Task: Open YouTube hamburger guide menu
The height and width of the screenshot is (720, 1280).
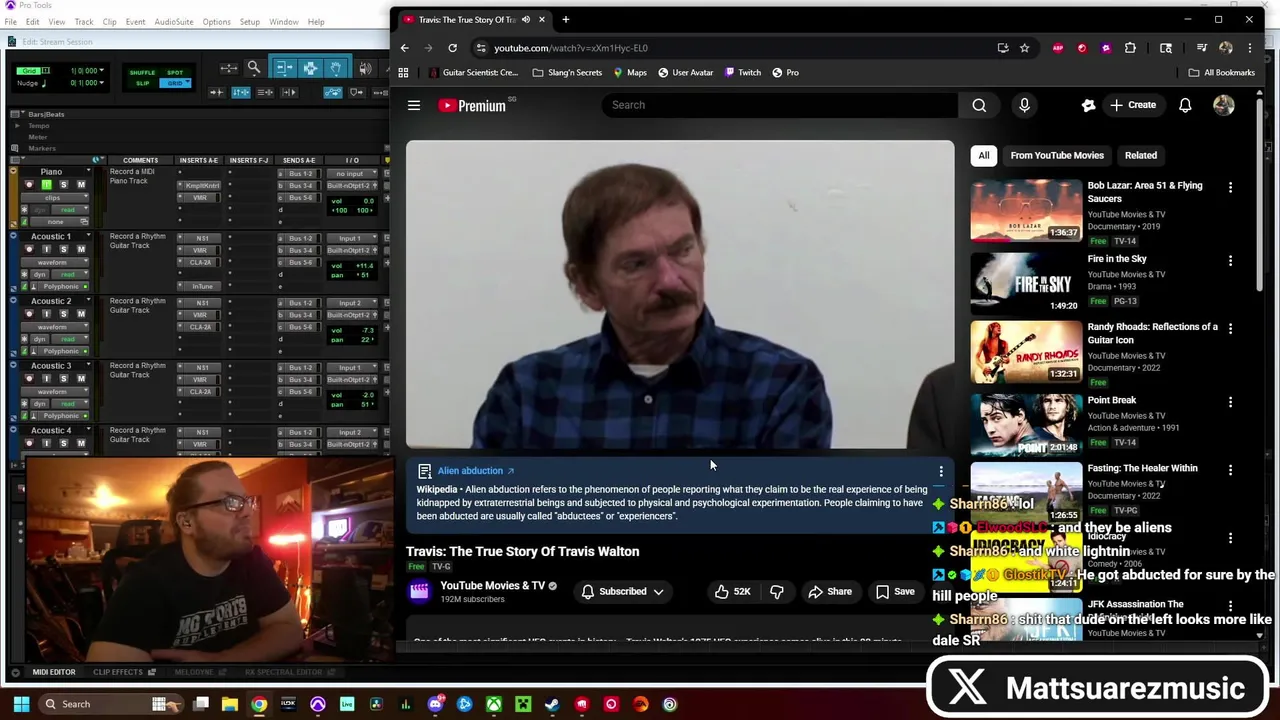Action: click(x=414, y=105)
